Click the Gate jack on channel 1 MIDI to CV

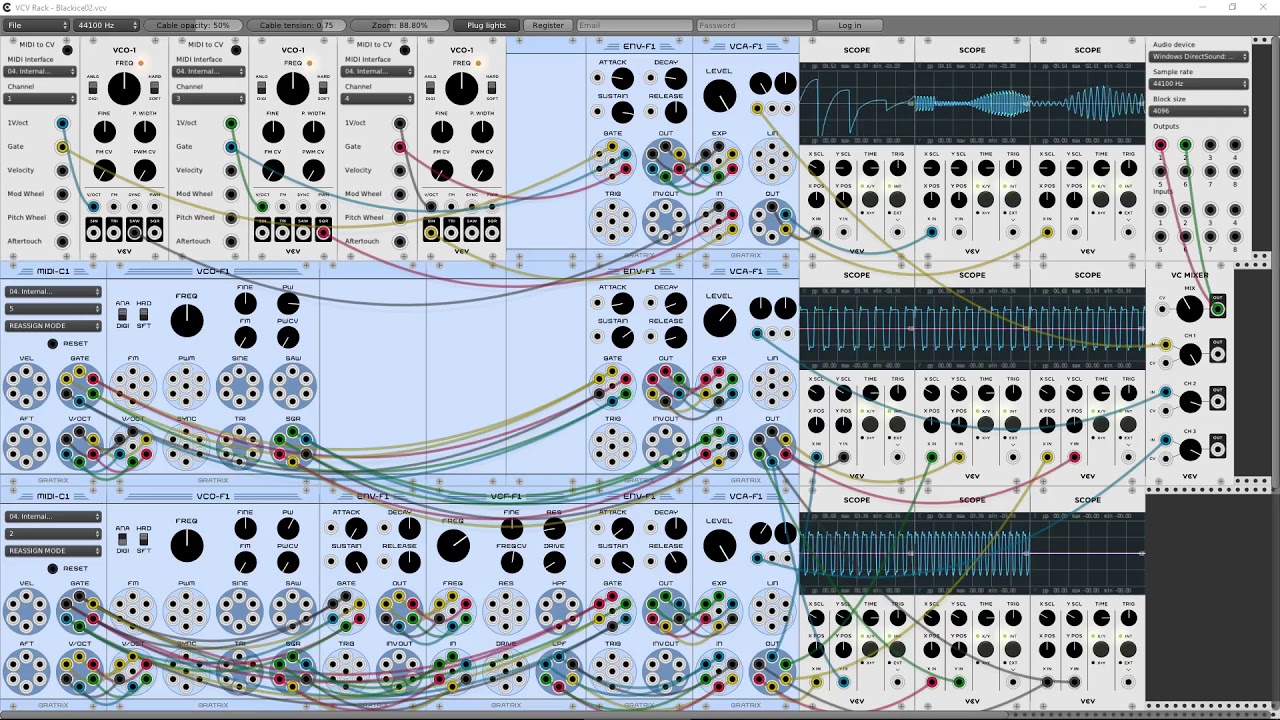(x=62, y=147)
